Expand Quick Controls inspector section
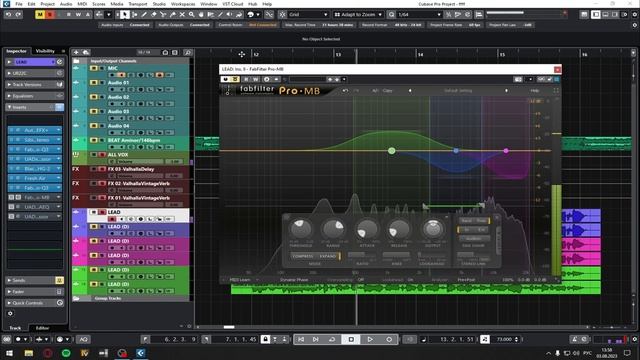 pyautogui.click(x=35, y=303)
